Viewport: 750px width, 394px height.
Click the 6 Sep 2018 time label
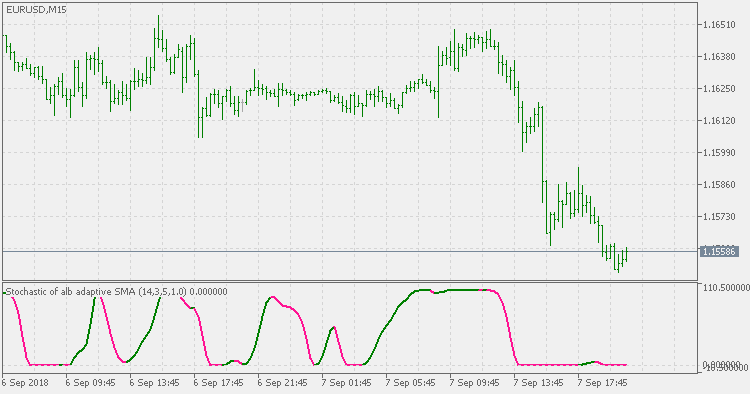click(25, 383)
